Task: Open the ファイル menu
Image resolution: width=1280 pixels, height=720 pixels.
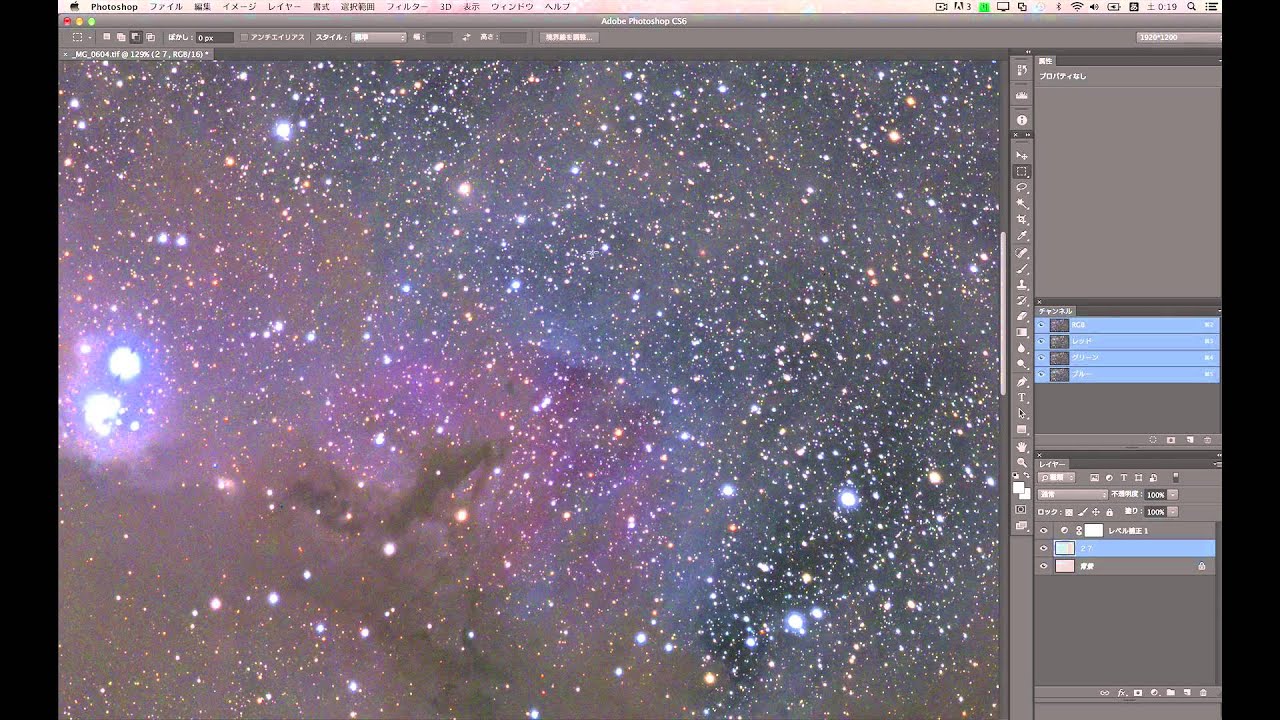Action: coord(166,7)
